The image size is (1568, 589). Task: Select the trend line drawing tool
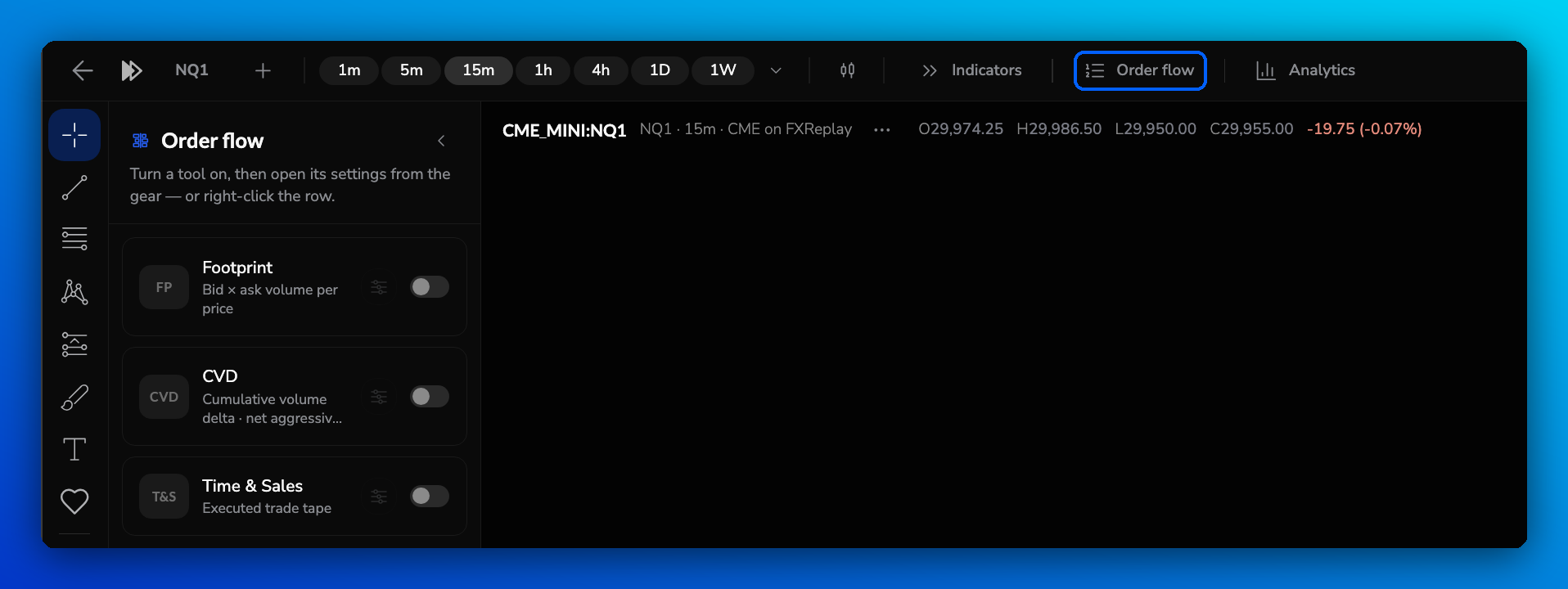point(74,187)
